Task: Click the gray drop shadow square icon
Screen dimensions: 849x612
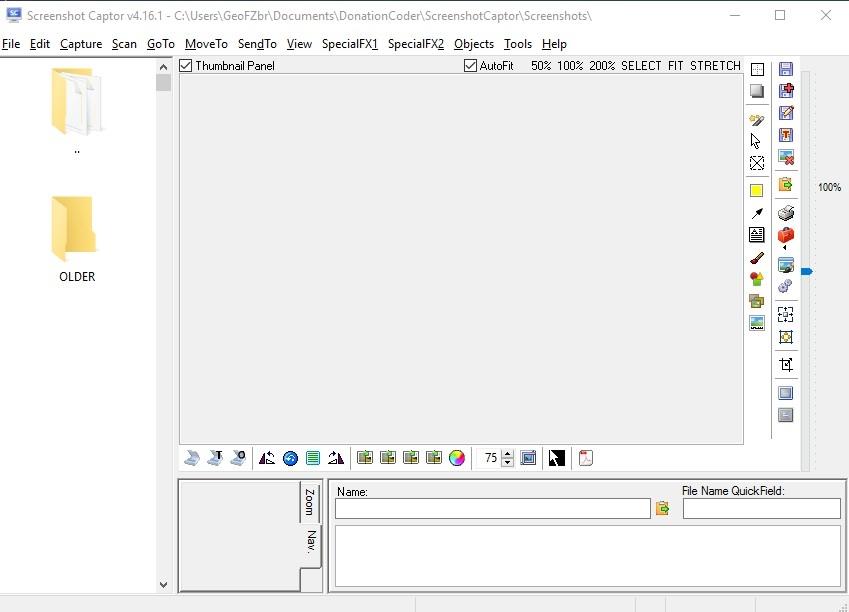Action: 757,91
